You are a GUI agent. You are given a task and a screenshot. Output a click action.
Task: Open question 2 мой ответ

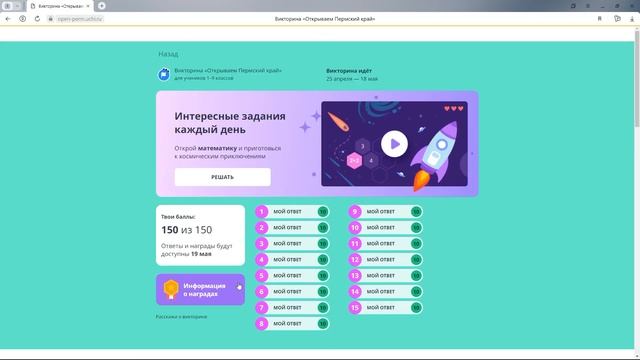(292, 227)
